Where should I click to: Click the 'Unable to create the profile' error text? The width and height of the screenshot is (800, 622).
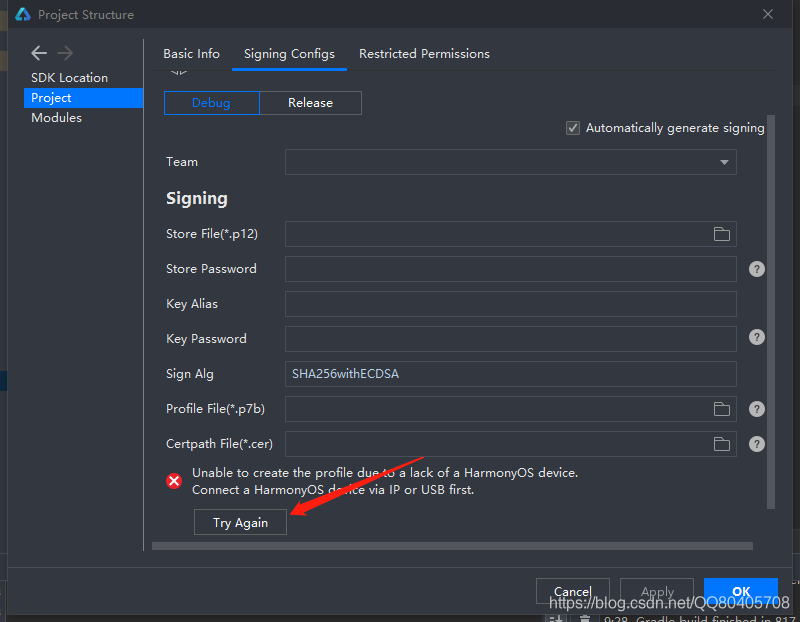tap(385, 472)
